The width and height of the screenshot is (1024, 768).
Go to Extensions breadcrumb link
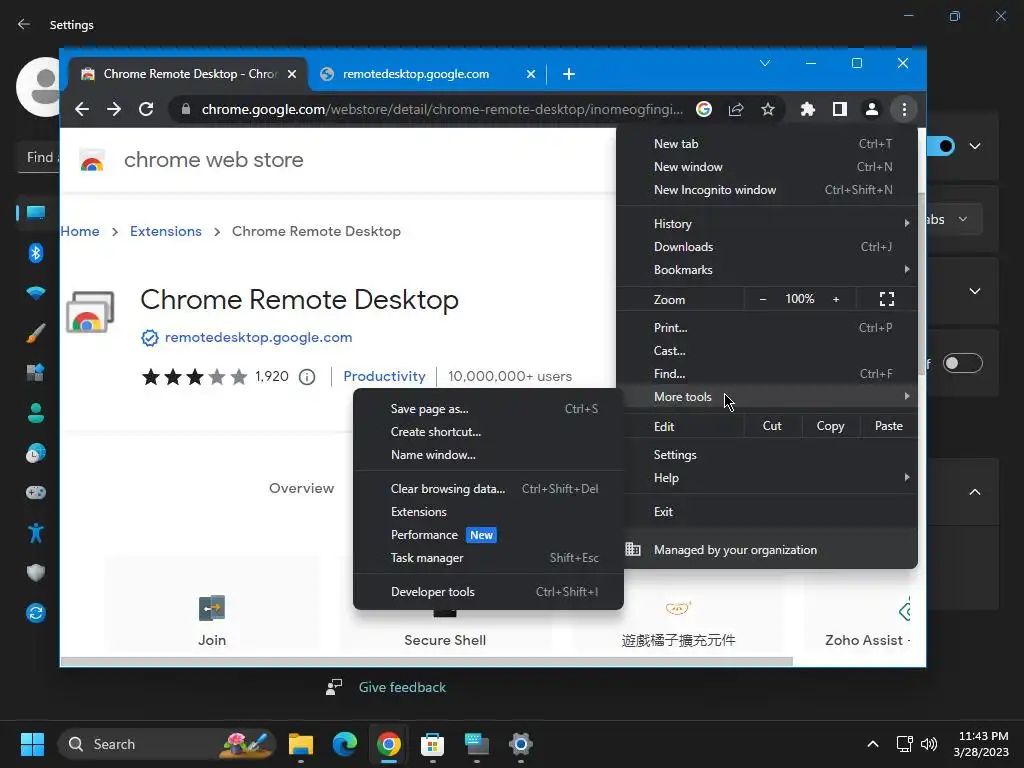click(166, 231)
